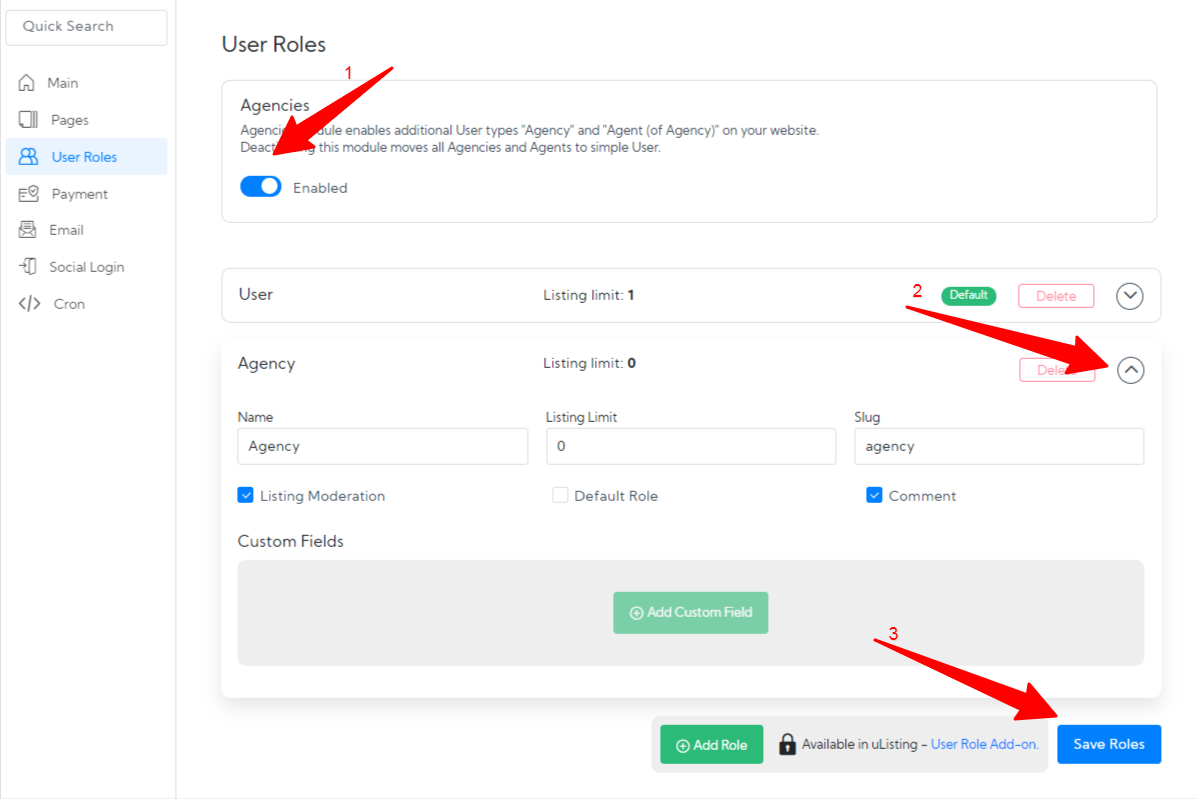Uncheck the Listing Moderation checkbox

click(246, 495)
